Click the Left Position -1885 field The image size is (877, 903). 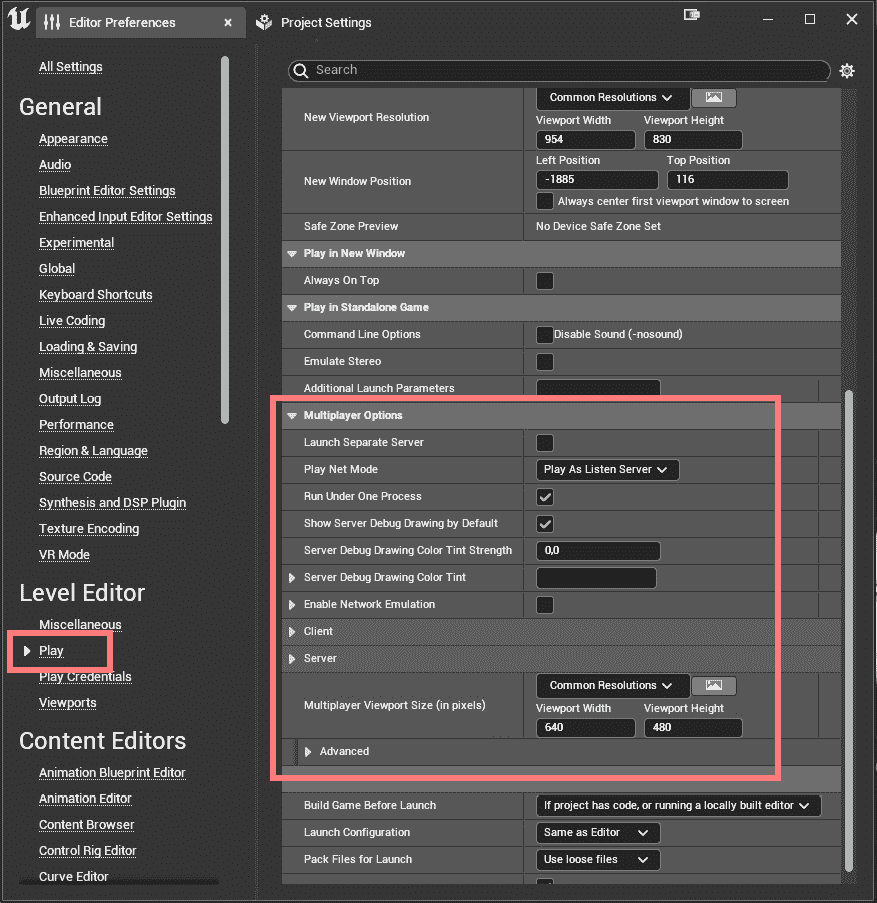coord(597,180)
